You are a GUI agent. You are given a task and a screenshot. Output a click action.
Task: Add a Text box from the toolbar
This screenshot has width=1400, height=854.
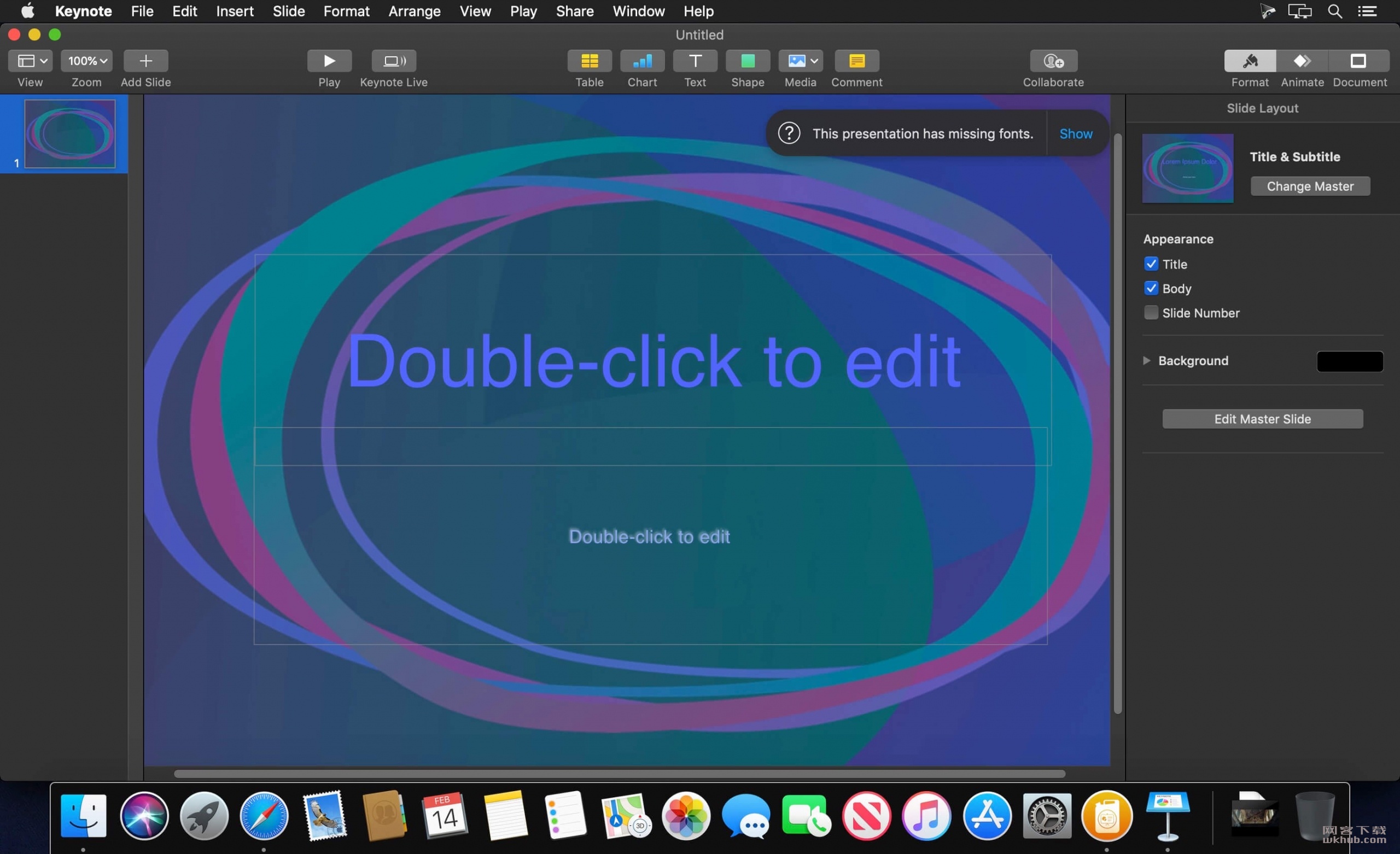coord(695,61)
